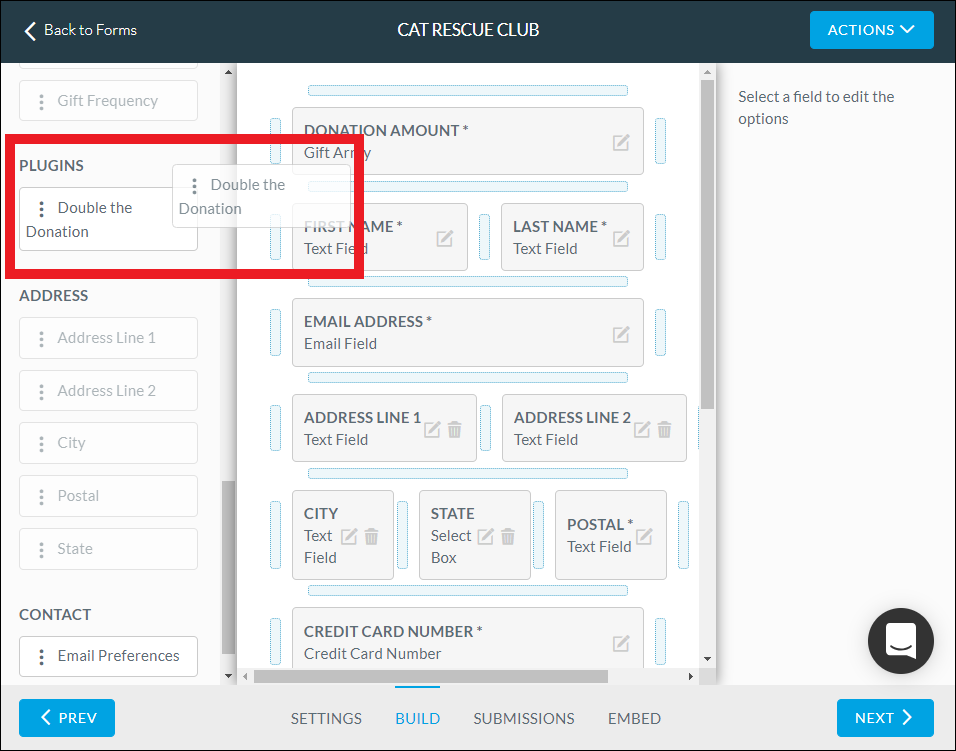
Task: Go to the previous step with Prev
Action: [x=67, y=718]
